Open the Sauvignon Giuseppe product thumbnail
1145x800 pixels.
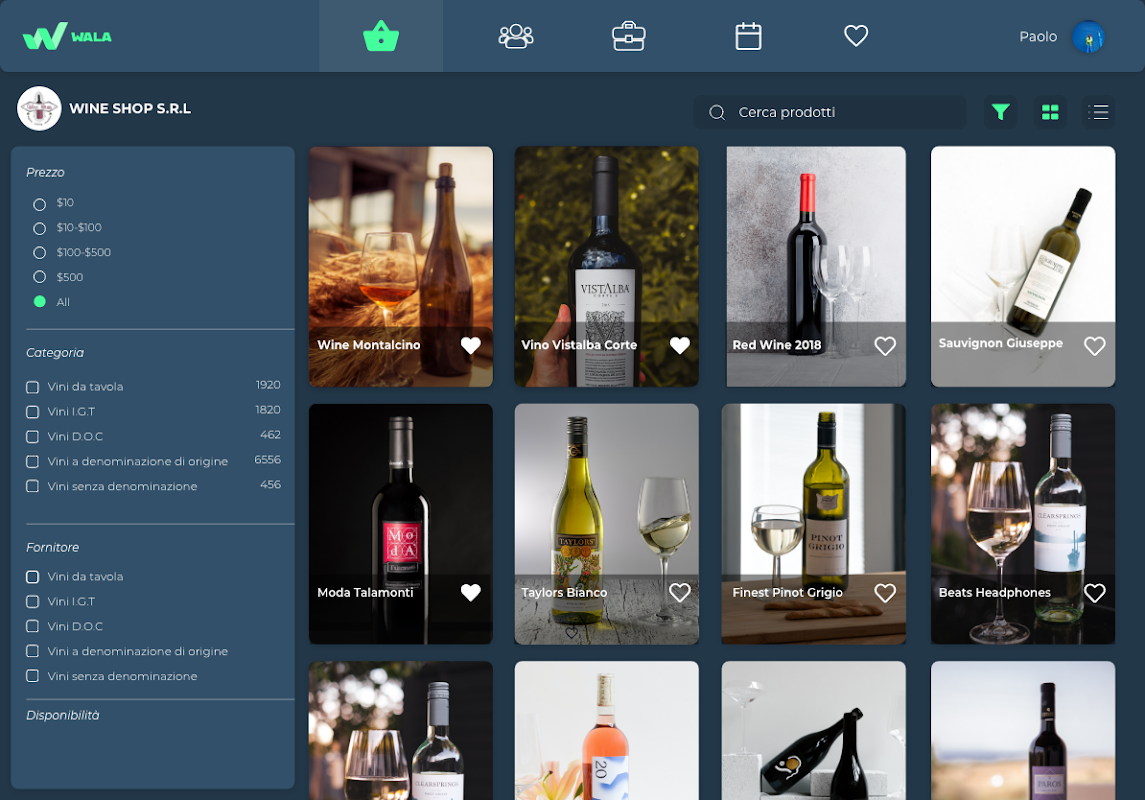[x=1022, y=266]
